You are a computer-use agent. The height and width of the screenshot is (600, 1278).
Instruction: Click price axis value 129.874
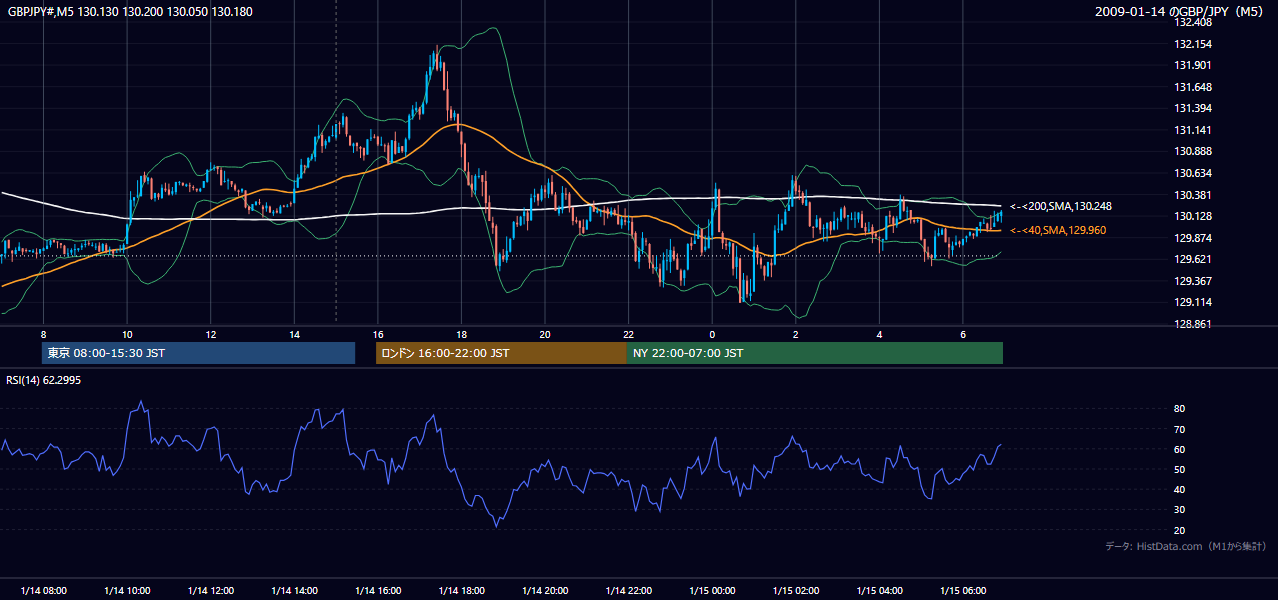(1195, 238)
